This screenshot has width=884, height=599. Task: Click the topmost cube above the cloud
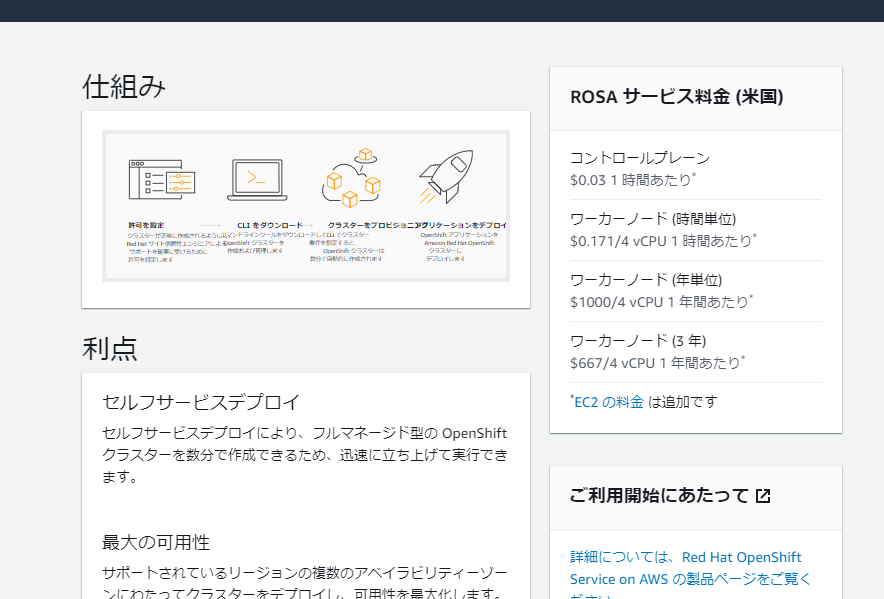[364, 153]
